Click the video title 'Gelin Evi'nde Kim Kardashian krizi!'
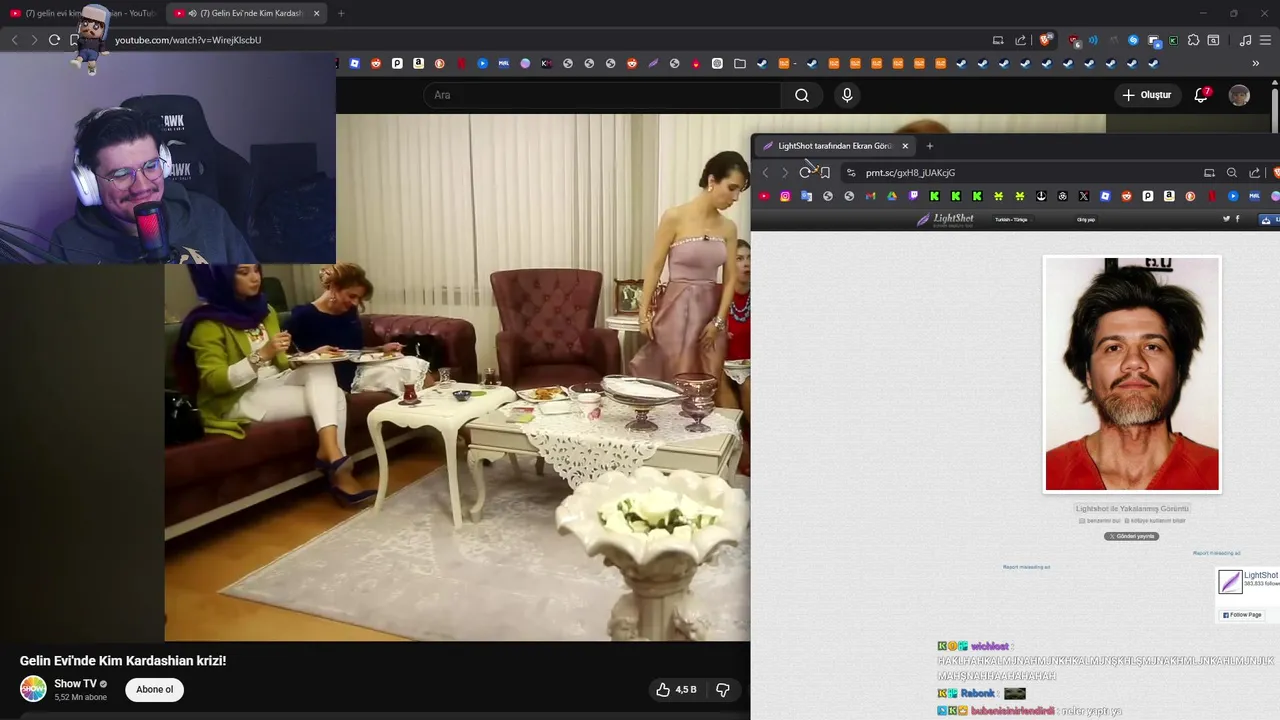Screen dimensions: 1280x720 (x=123, y=661)
